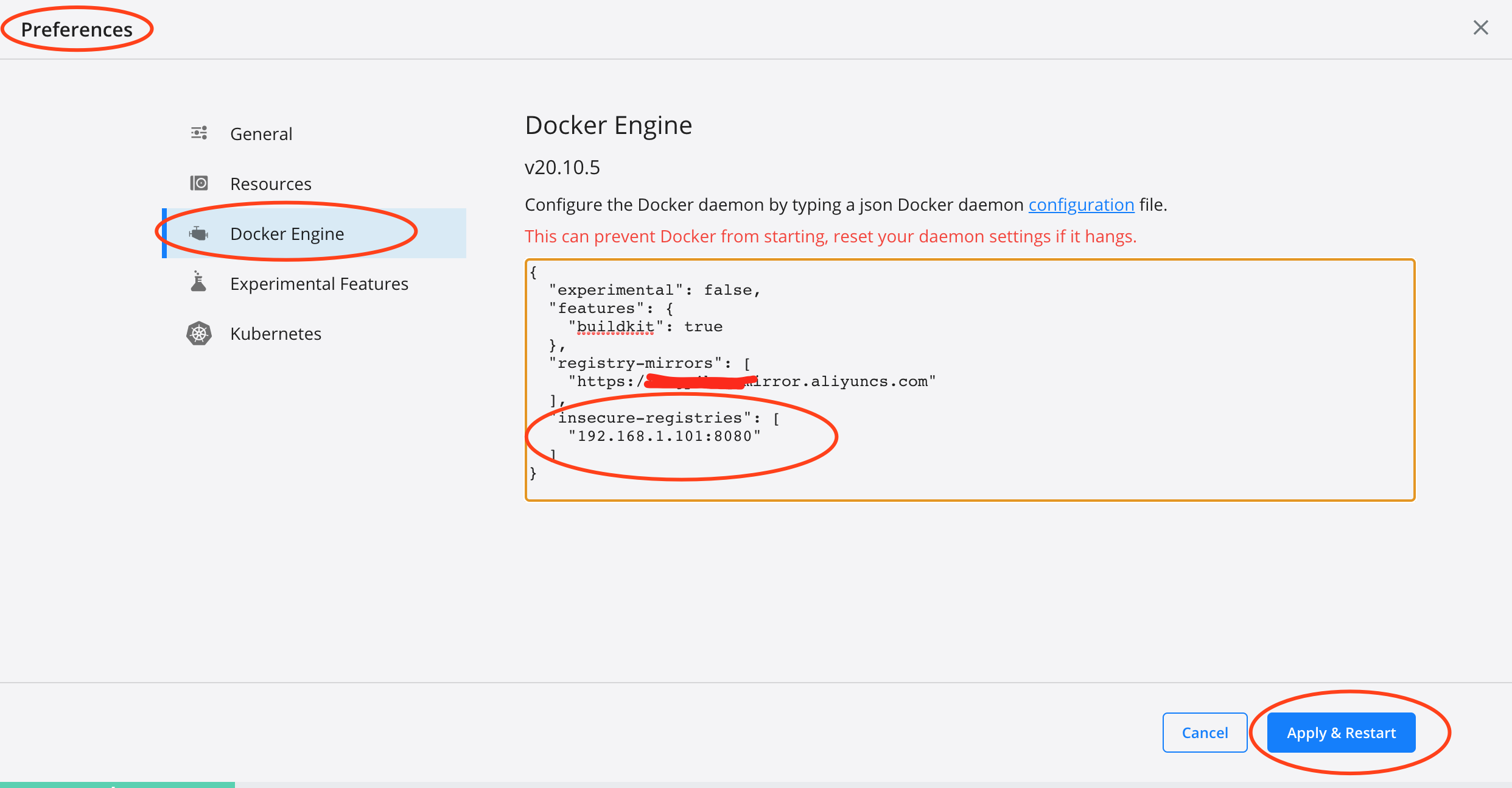Click the Kubernetes helm wheel icon
The image size is (1512, 788).
198,332
